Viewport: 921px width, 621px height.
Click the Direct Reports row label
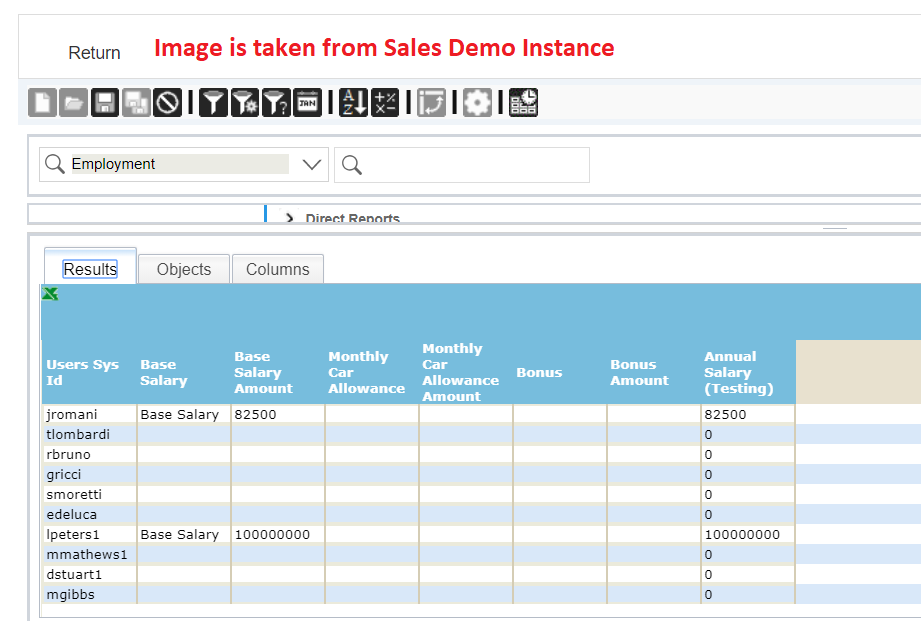tap(352, 218)
